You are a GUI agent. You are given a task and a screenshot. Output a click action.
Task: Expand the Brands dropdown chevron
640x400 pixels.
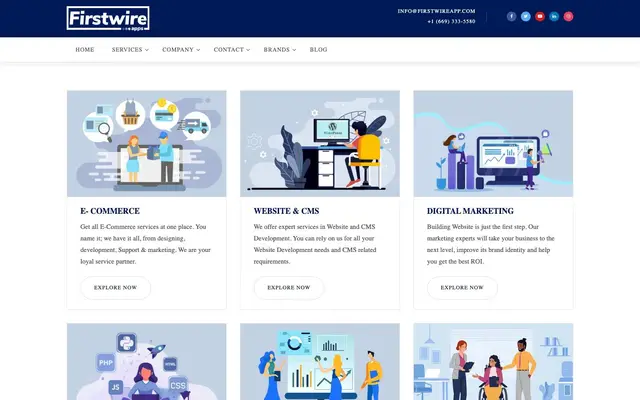point(294,50)
